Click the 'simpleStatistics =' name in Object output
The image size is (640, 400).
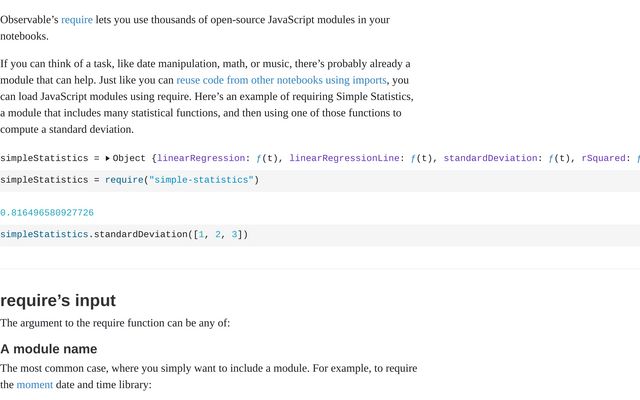coord(48,158)
